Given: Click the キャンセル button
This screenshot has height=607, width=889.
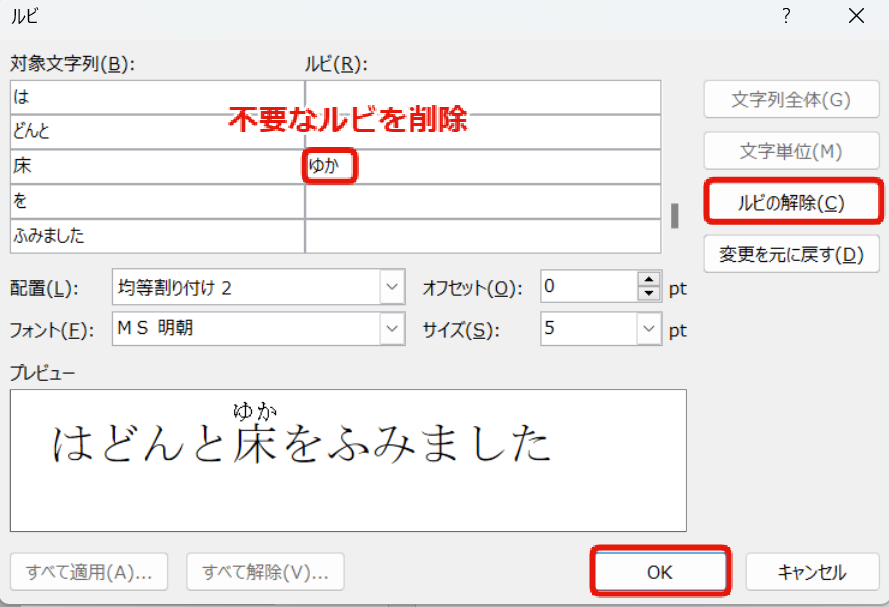Looking at the screenshot, I should tap(811, 572).
